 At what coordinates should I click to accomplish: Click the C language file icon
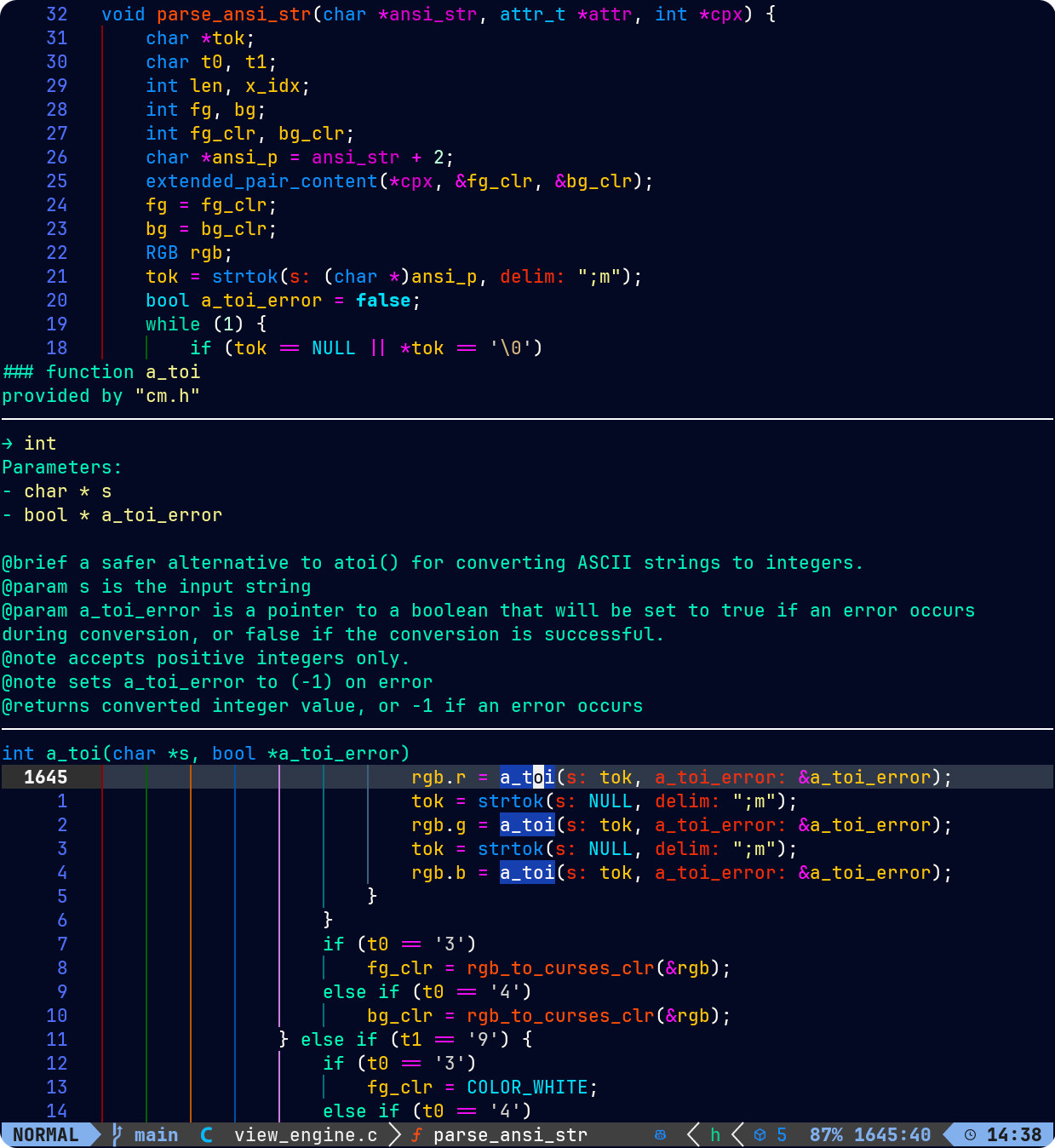click(207, 1135)
